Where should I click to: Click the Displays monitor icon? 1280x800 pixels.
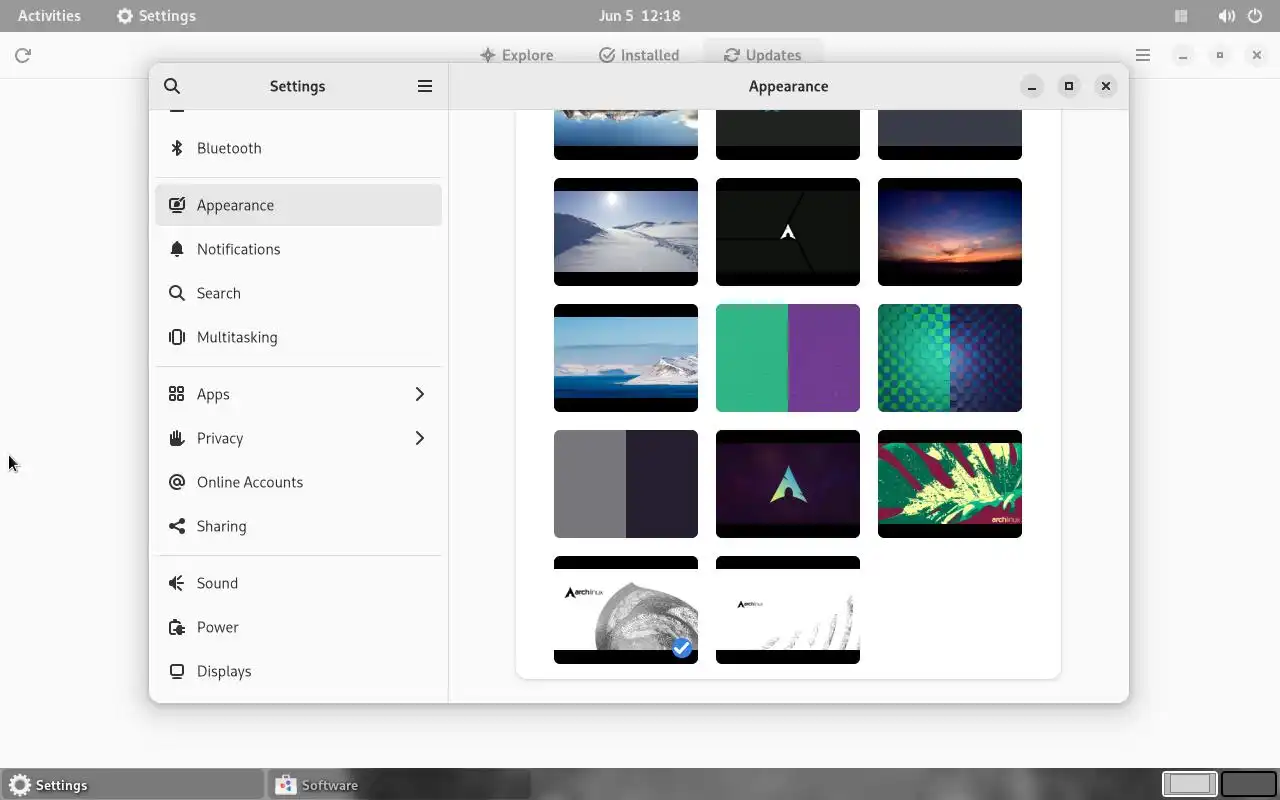pos(177,671)
